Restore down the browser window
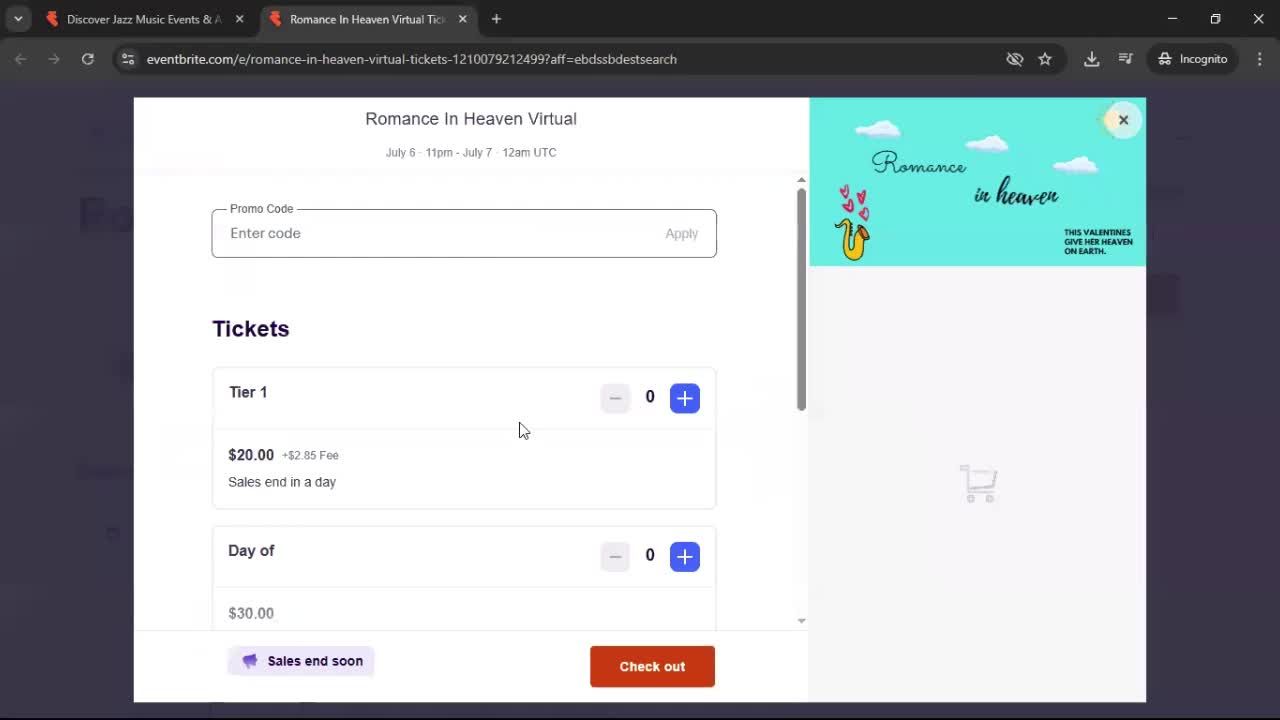 (x=1215, y=19)
